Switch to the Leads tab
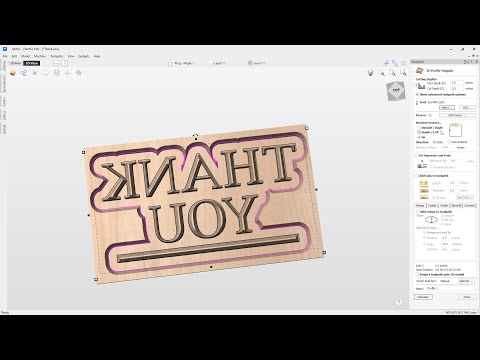Viewport: 480px width, 360px height. click(432, 205)
